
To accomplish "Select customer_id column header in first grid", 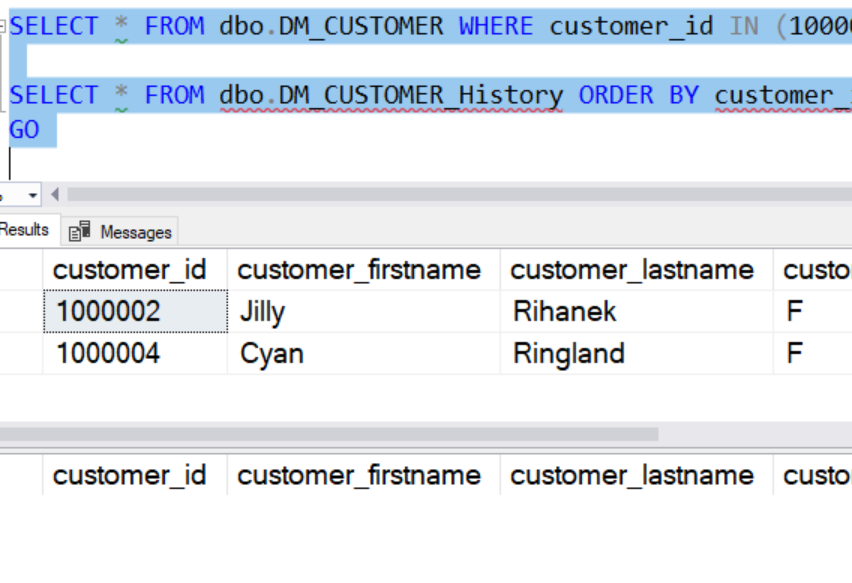I will click(x=130, y=270).
